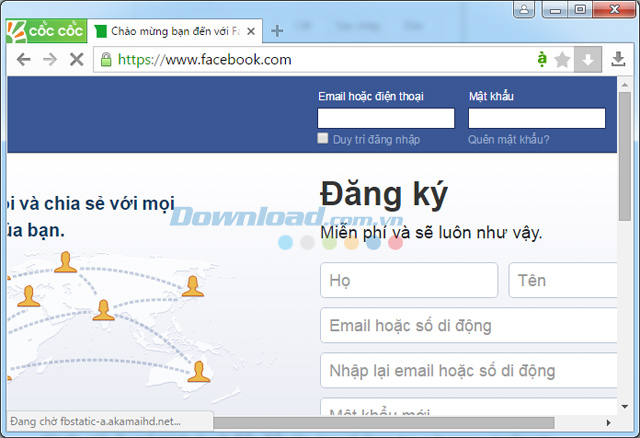Click the Nhập lại email hoặc số di động field

(x=469, y=370)
